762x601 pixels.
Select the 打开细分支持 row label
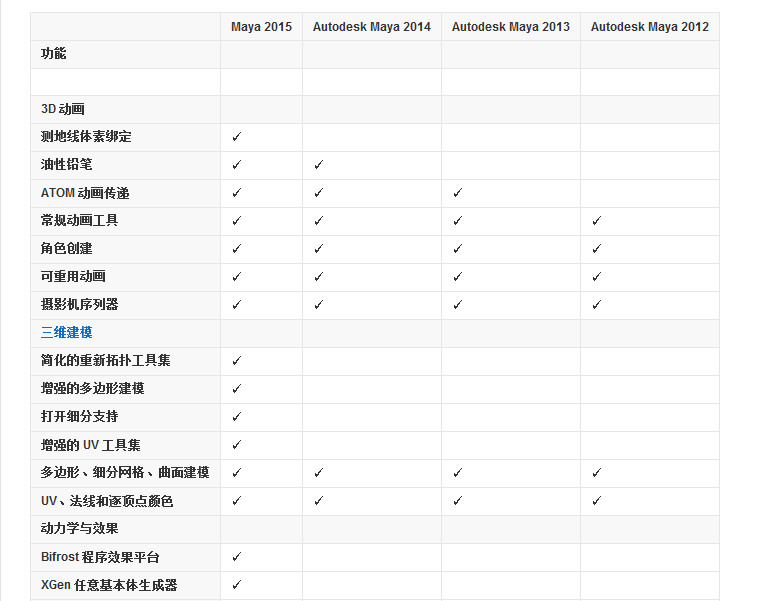point(80,417)
